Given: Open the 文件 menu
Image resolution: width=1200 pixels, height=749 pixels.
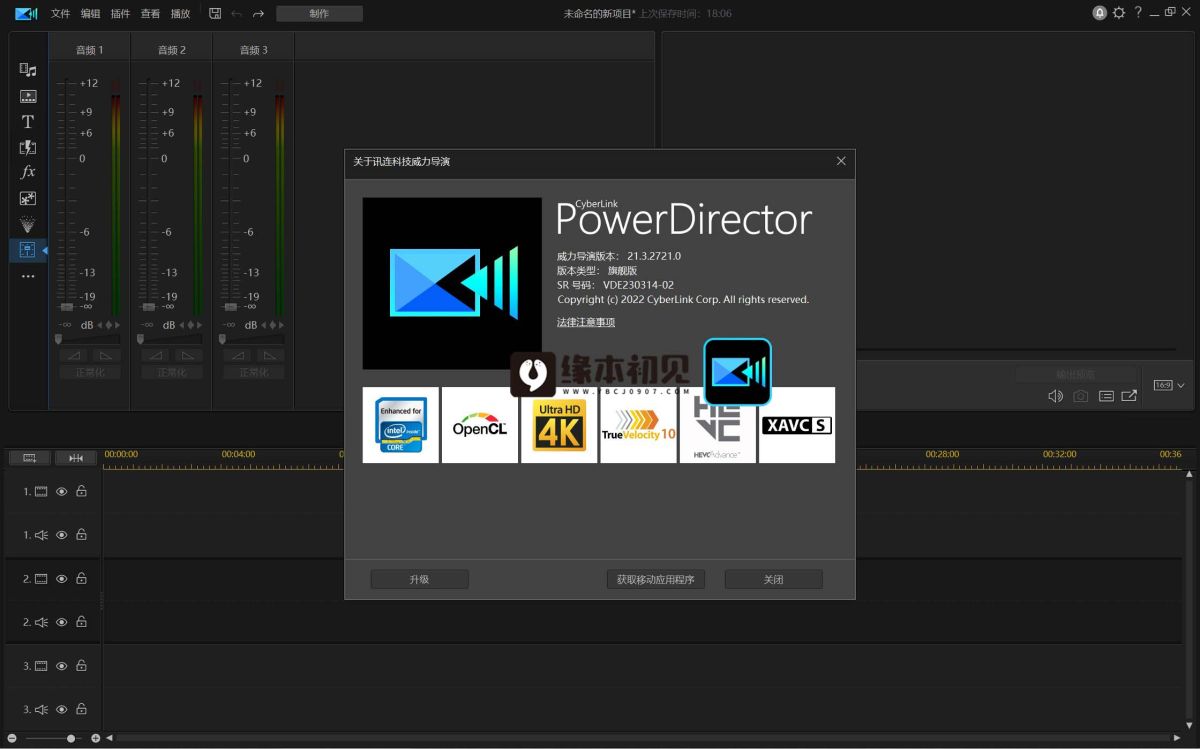Looking at the screenshot, I should (61, 14).
